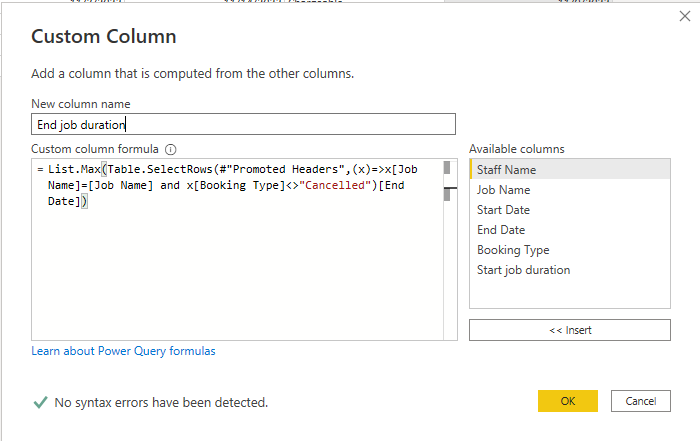Confirm with the OK button
The width and height of the screenshot is (700, 441).
567,401
